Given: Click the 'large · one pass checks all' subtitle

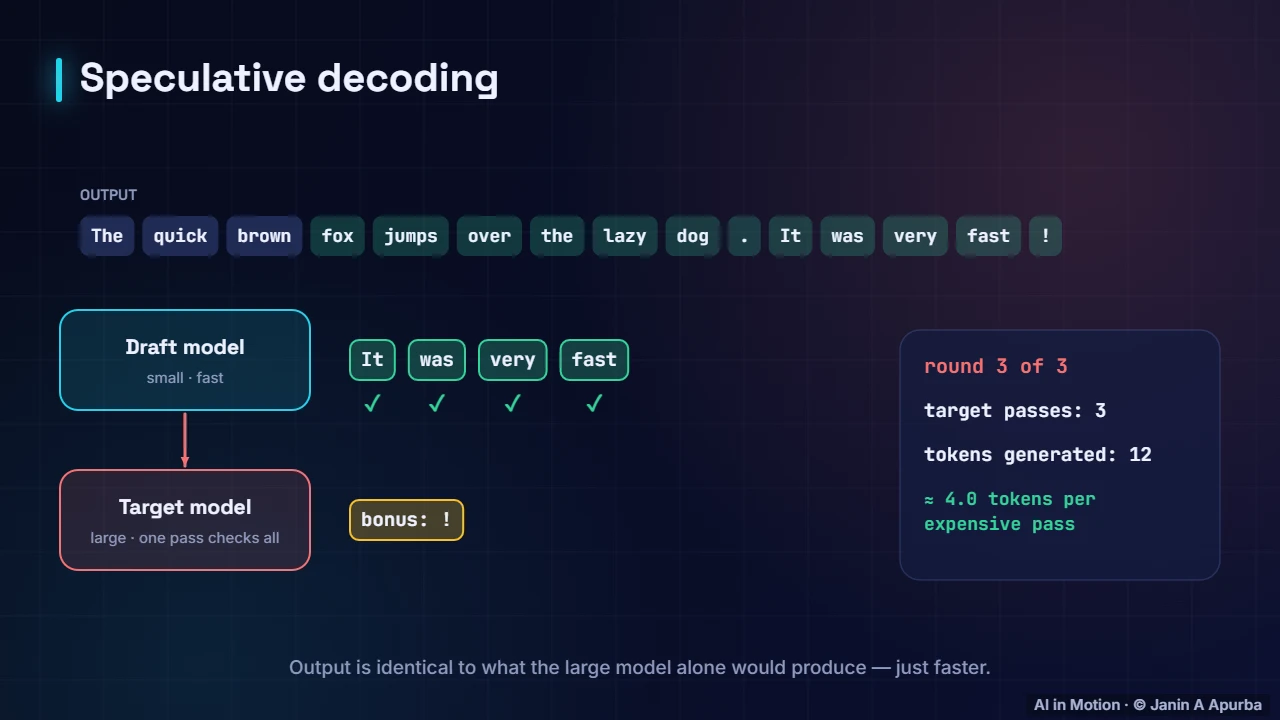Looking at the screenshot, I should coord(185,538).
